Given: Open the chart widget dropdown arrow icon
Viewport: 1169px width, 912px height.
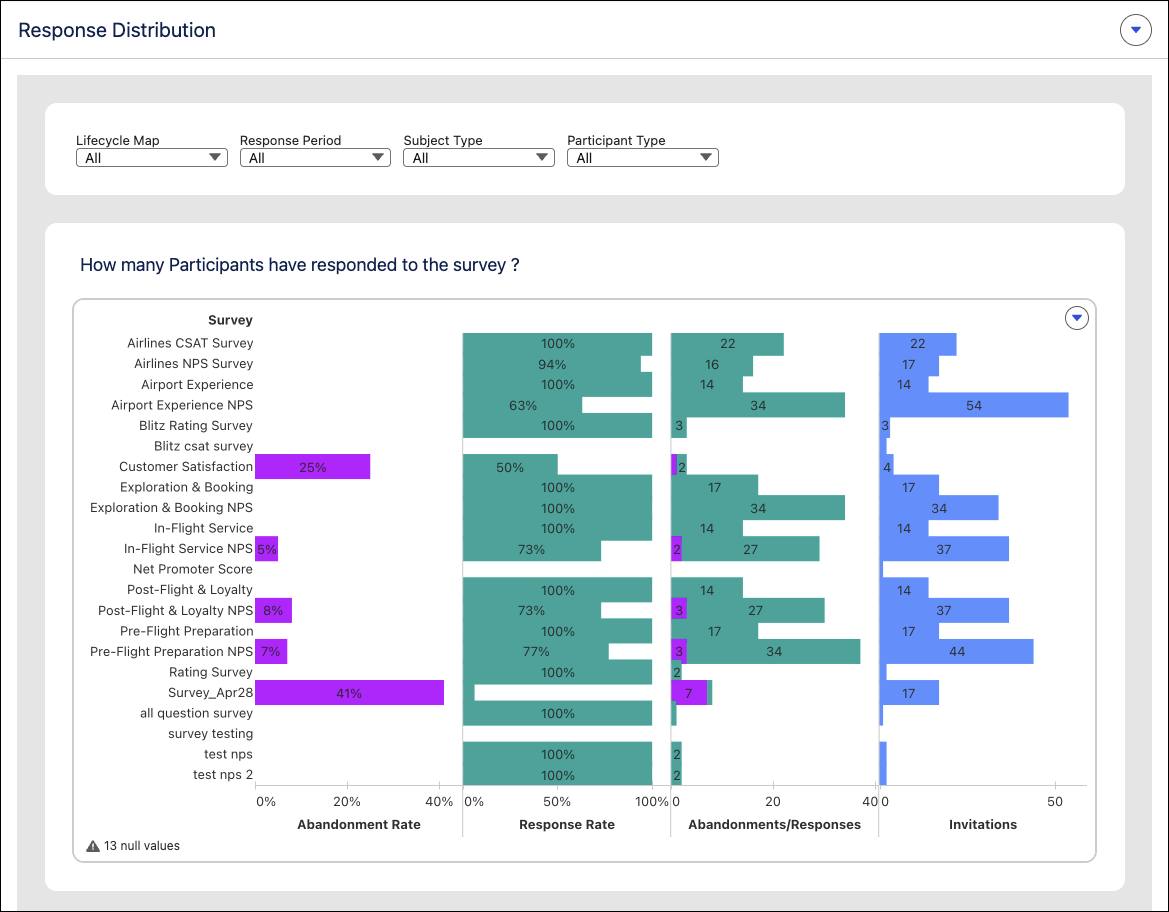Looking at the screenshot, I should (1077, 318).
